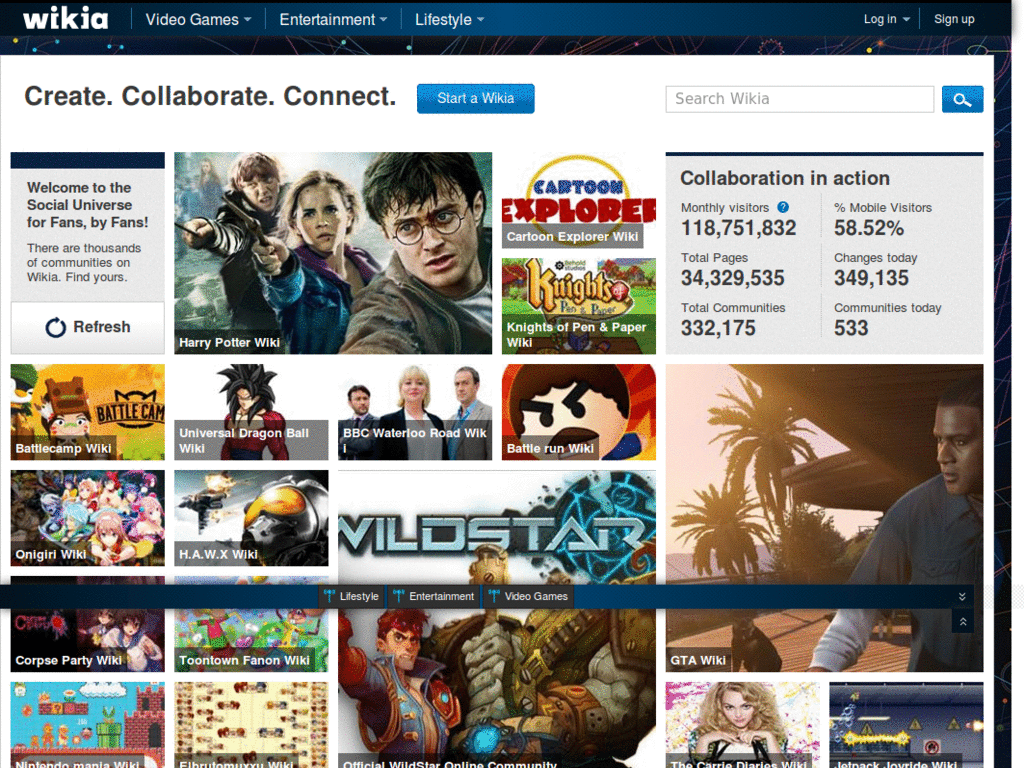Click the Welcome to the Social Universe text
1024x768 pixels.
point(88,205)
